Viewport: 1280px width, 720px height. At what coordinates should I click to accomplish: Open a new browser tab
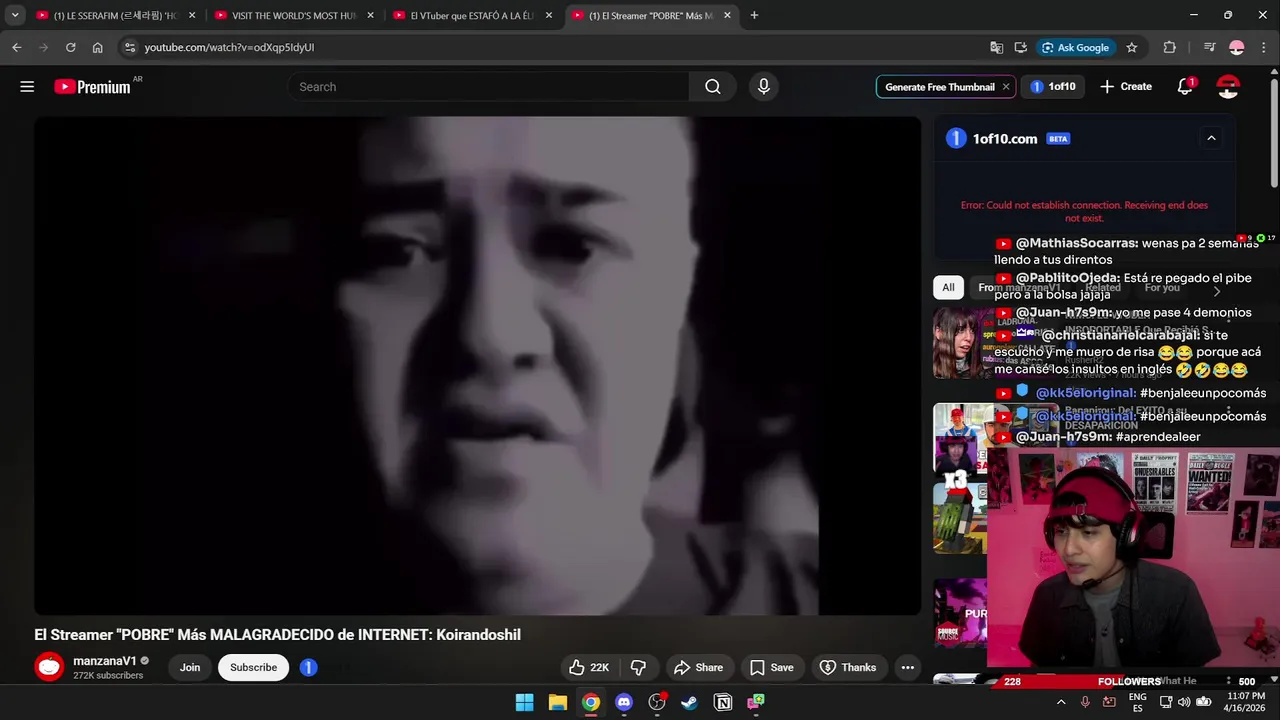pos(754,15)
